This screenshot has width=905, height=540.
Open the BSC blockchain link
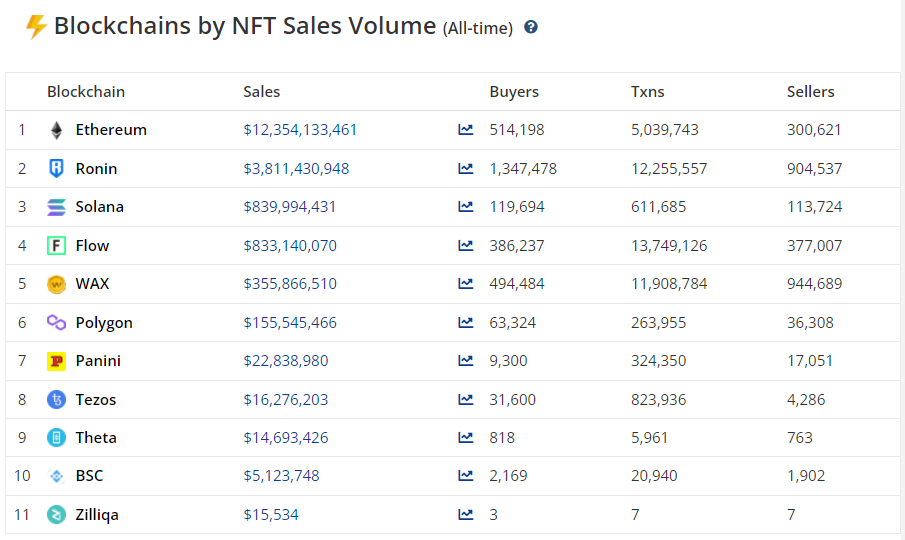[89, 476]
